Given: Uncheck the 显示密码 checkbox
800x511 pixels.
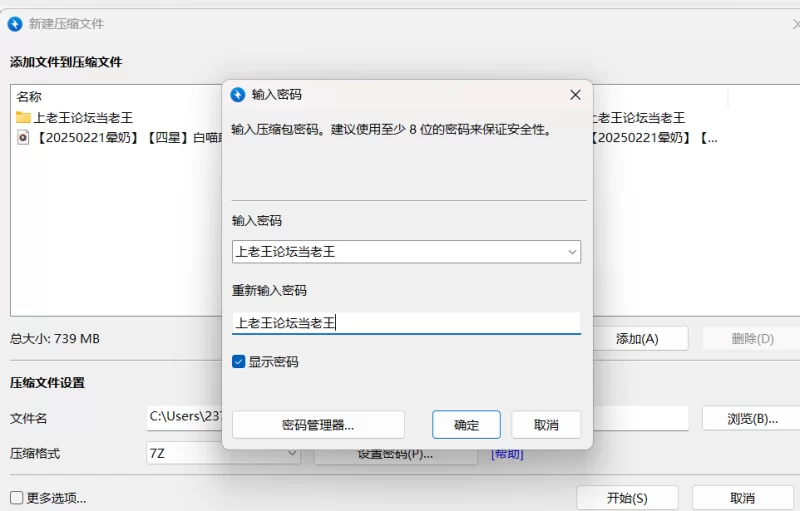Looking at the screenshot, I should [239, 362].
